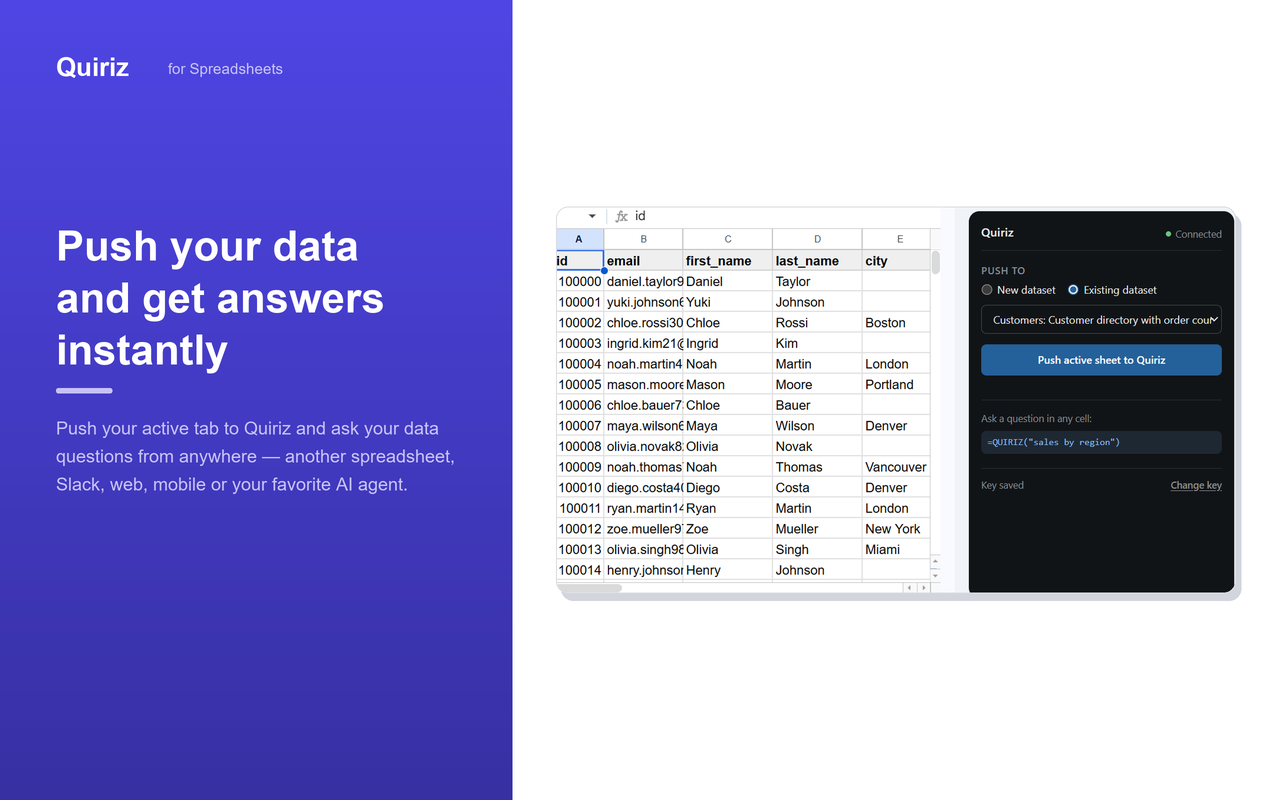Image resolution: width=1280 pixels, height=800 pixels.
Task: Click the formula bar showing id
Action: [x=785, y=216]
